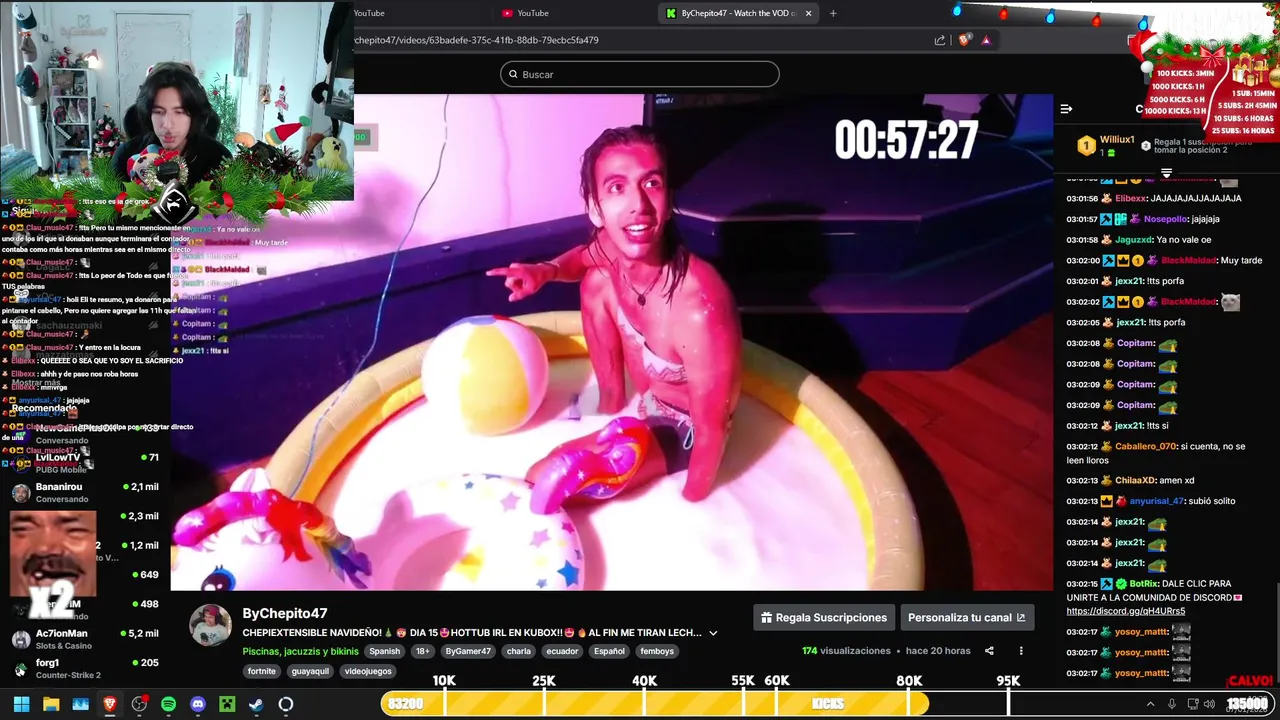This screenshot has height=720, width=1280.
Task: Open the volume control in the system tray
Action: point(1209,704)
